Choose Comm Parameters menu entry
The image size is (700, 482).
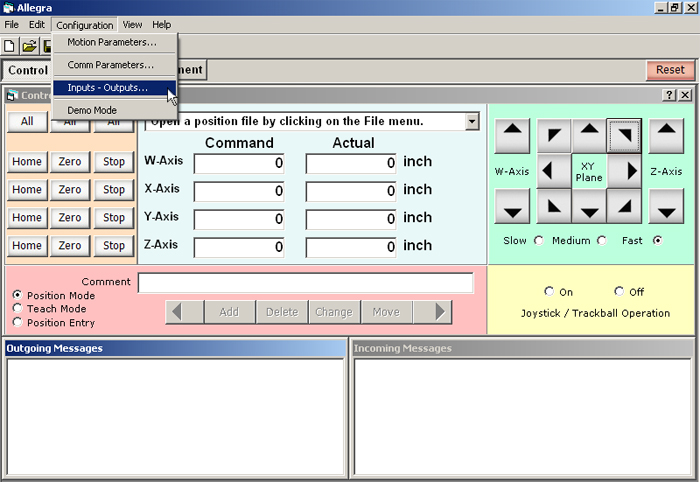[114, 65]
